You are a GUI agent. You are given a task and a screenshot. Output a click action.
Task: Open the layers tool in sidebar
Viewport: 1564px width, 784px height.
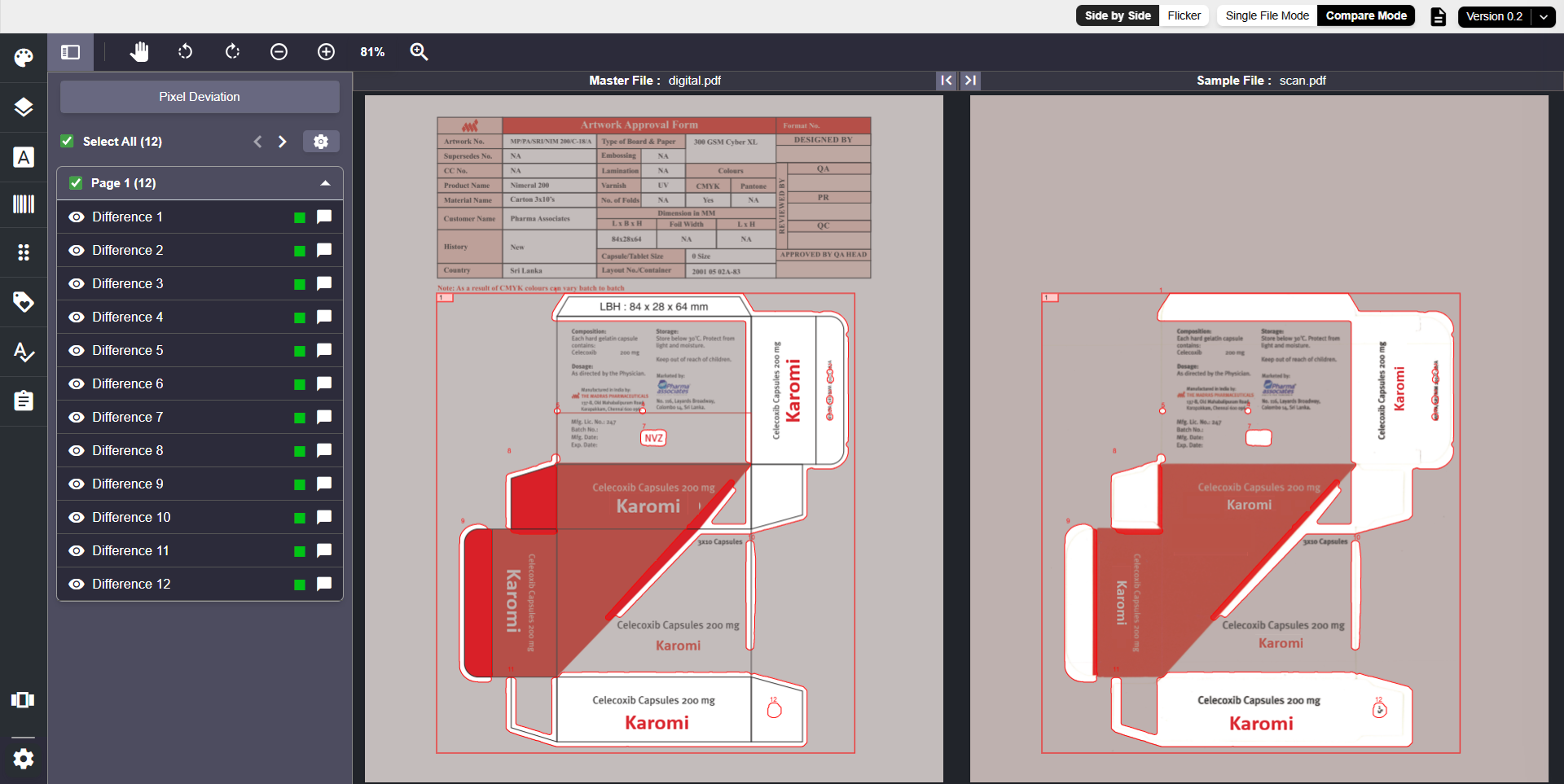24,107
